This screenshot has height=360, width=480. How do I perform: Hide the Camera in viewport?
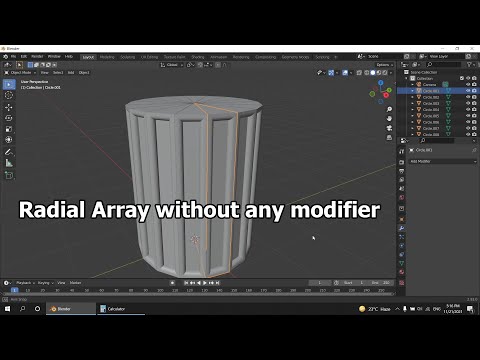coord(468,84)
